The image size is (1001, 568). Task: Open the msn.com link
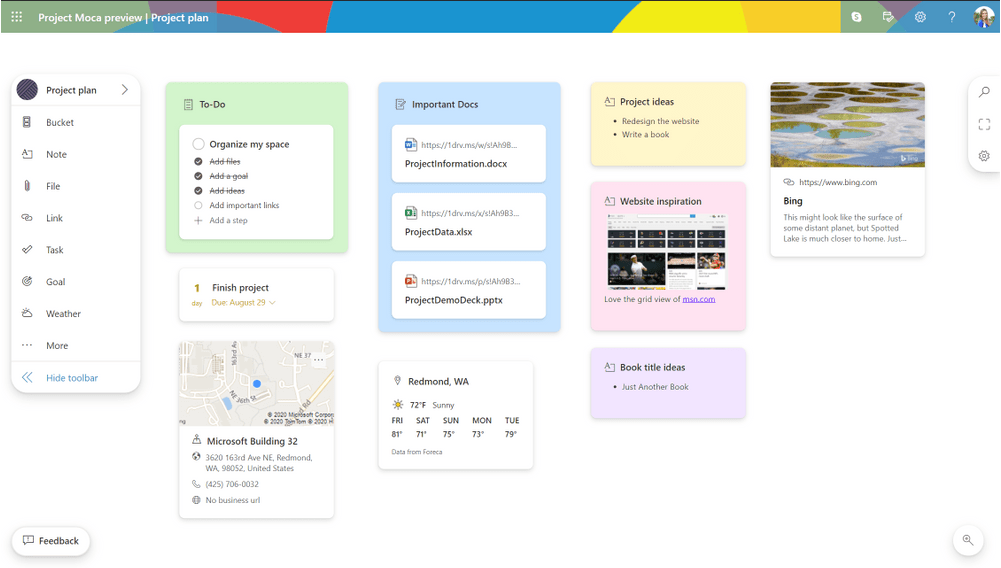698,299
